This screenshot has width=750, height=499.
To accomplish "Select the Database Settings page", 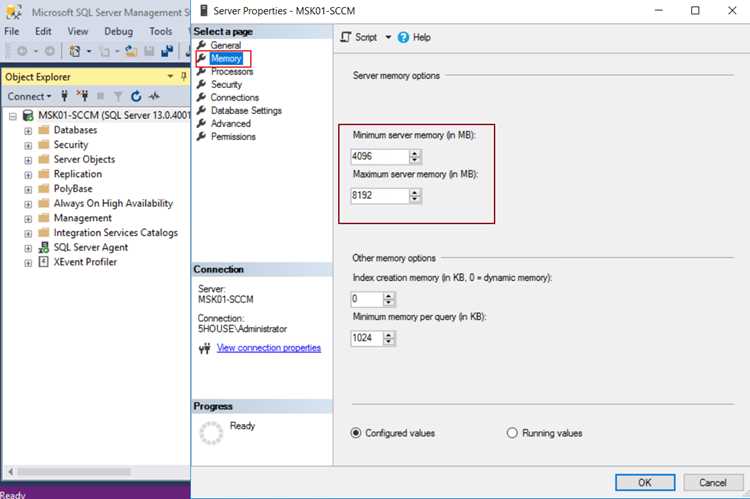I will click(246, 110).
